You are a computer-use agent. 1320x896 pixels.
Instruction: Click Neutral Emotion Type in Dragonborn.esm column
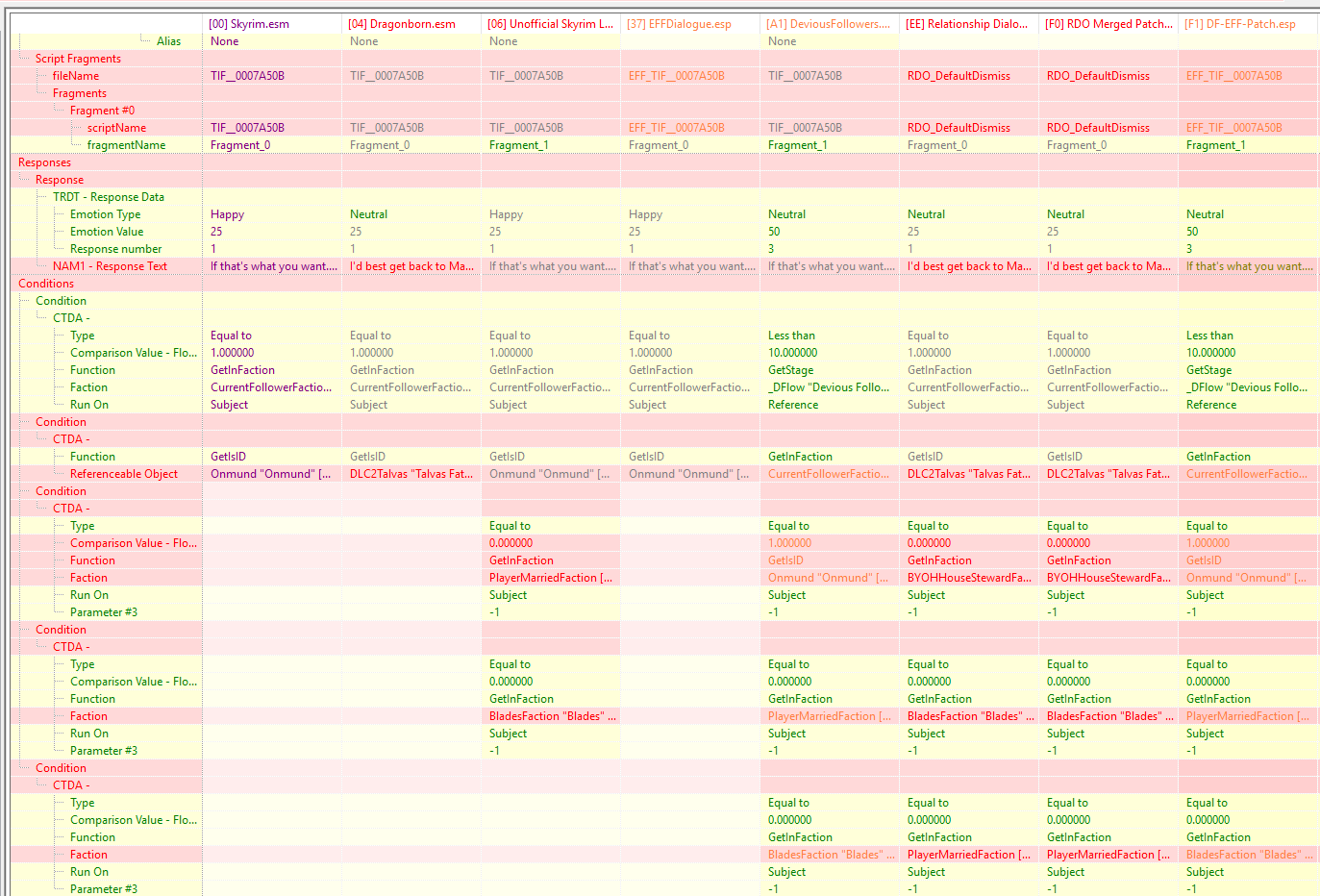click(368, 214)
